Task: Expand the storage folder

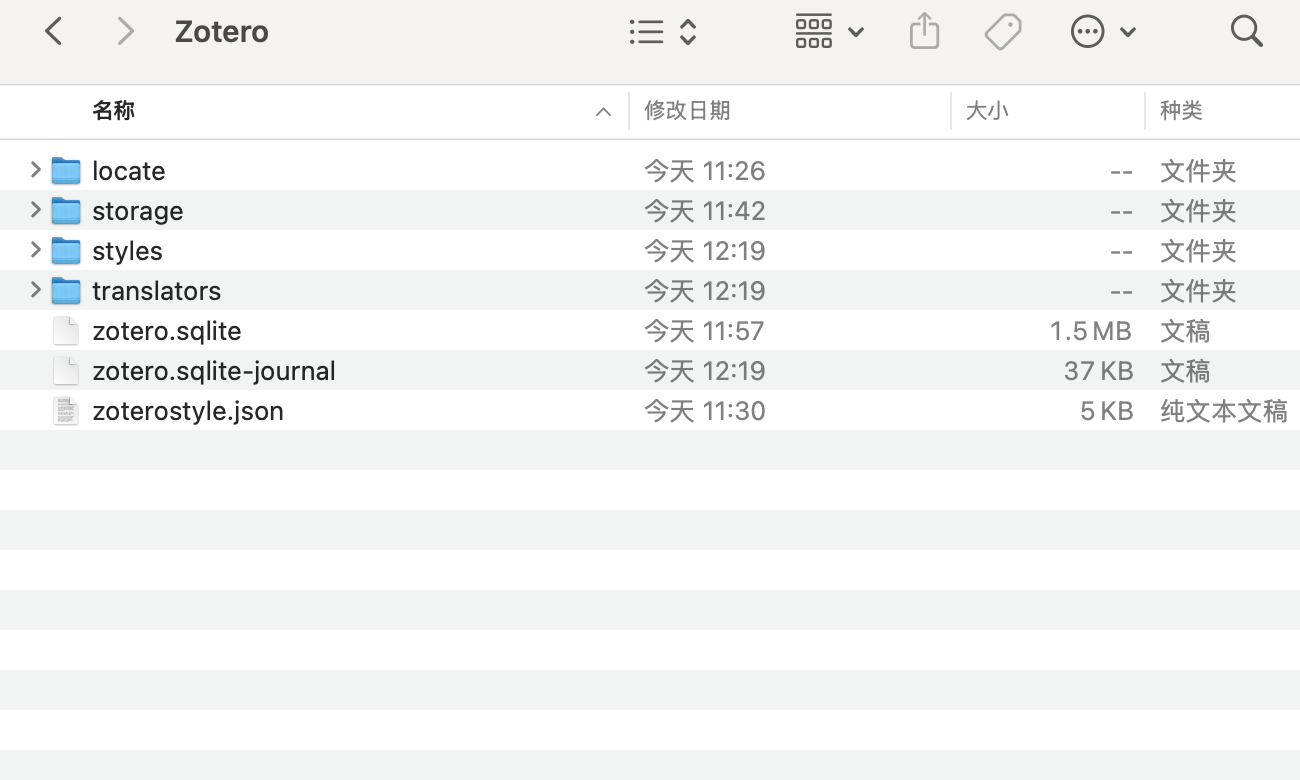Action: 35,210
